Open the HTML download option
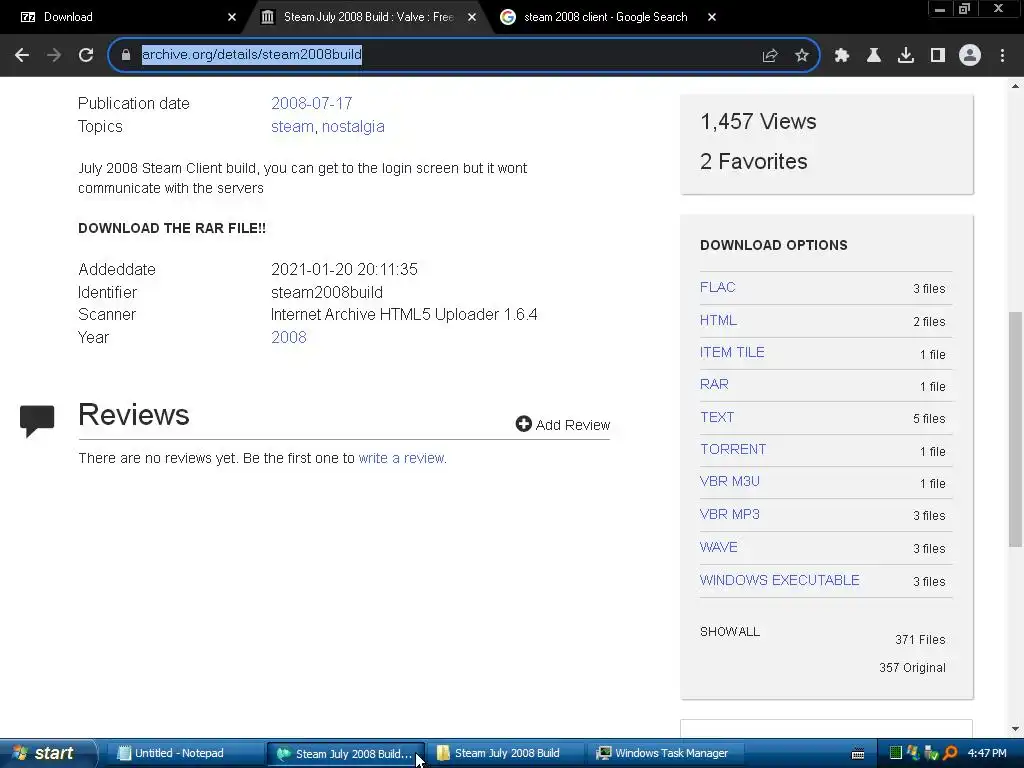This screenshot has width=1024, height=768. coord(718,320)
